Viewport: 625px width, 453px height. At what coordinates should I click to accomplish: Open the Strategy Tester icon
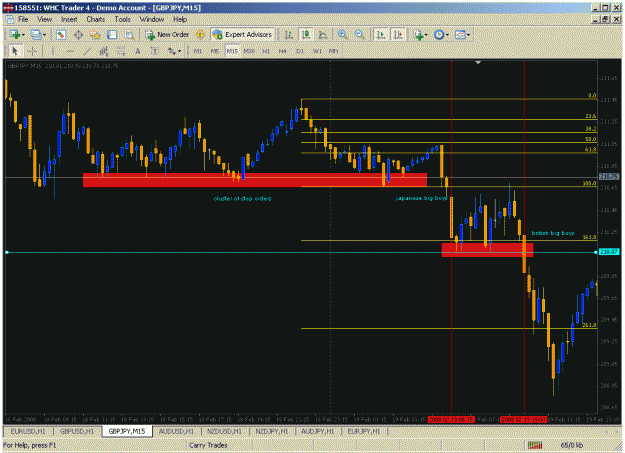129,35
